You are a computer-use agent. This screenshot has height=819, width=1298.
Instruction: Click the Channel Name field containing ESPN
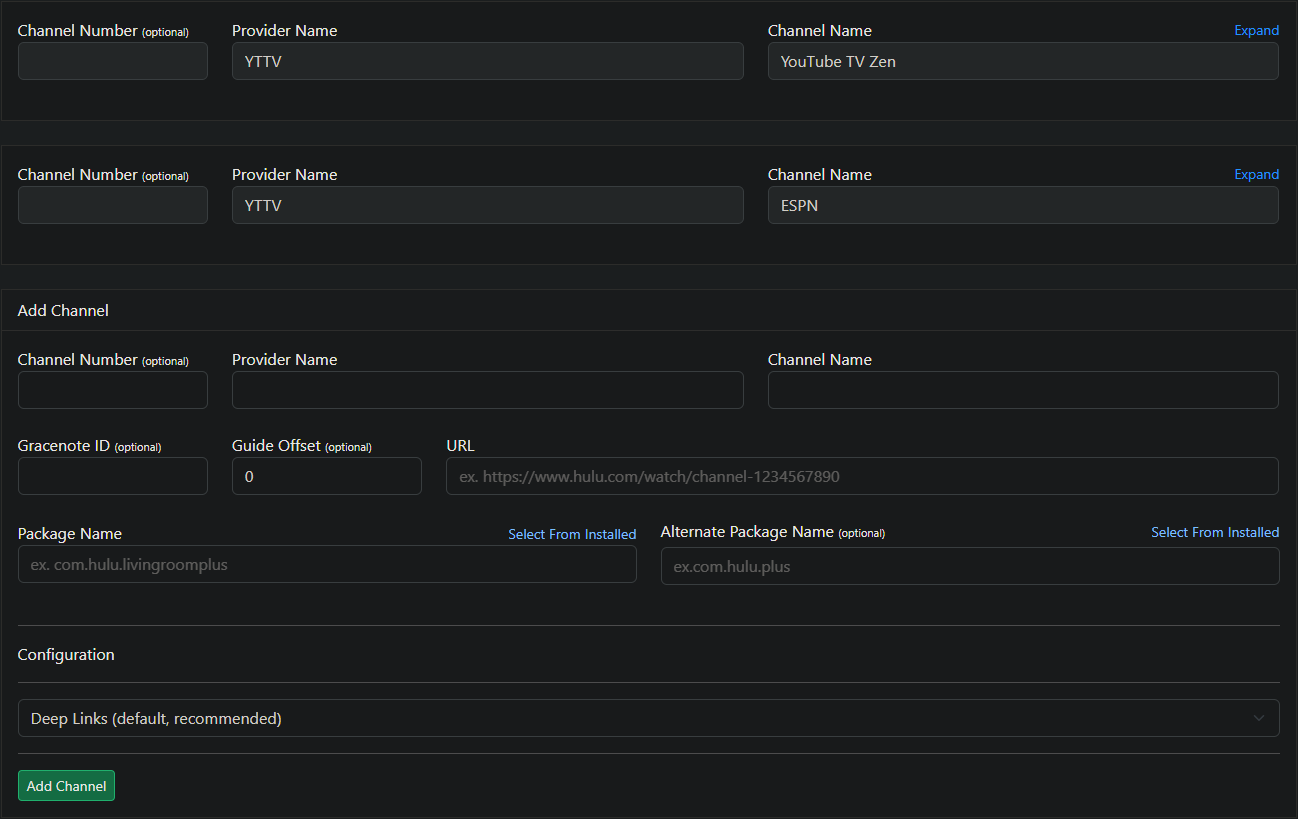pyautogui.click(x=1022, y=205)
